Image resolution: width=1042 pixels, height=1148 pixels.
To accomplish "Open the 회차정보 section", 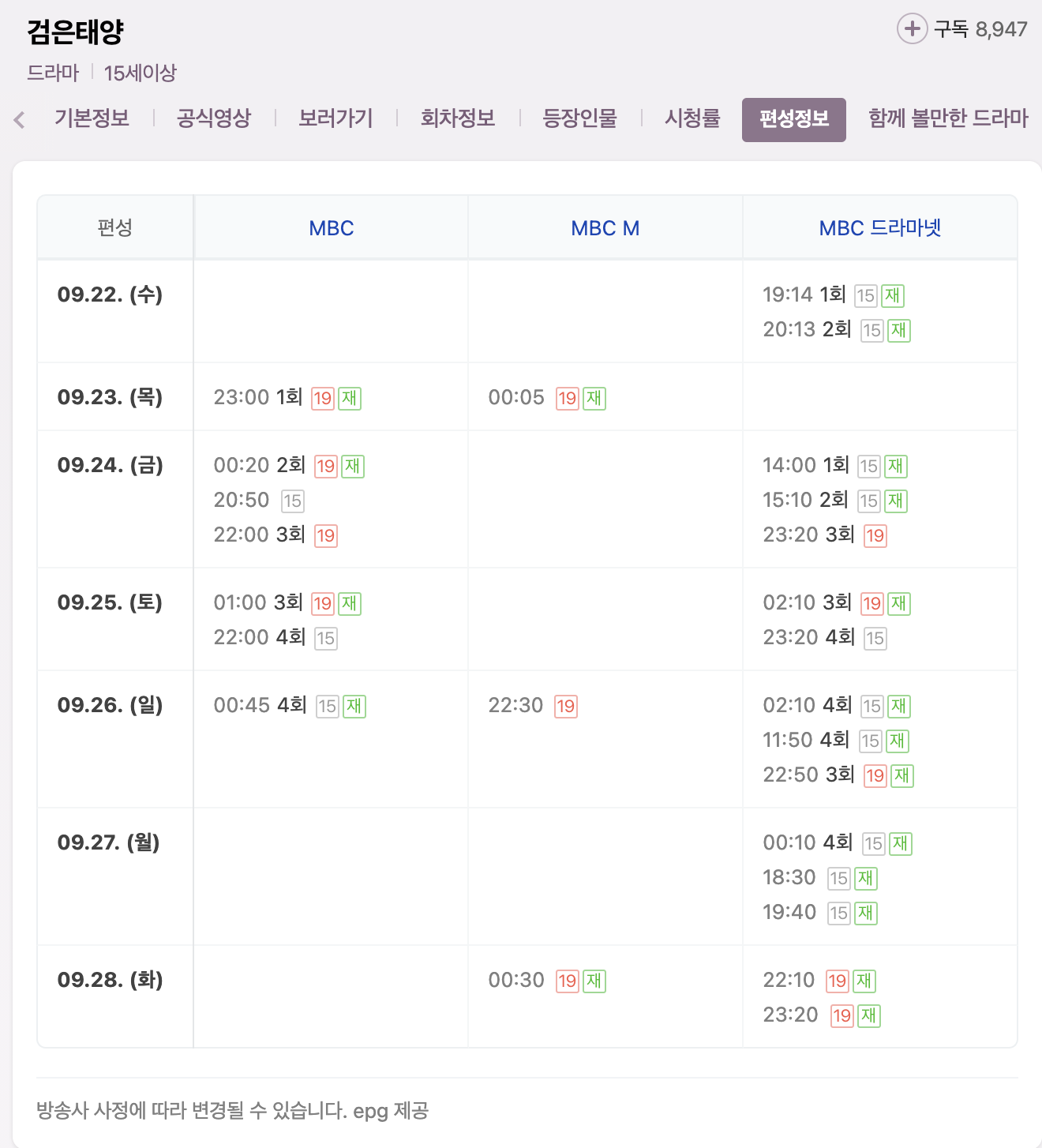I will pyautogui.click(x=458, y=118).
